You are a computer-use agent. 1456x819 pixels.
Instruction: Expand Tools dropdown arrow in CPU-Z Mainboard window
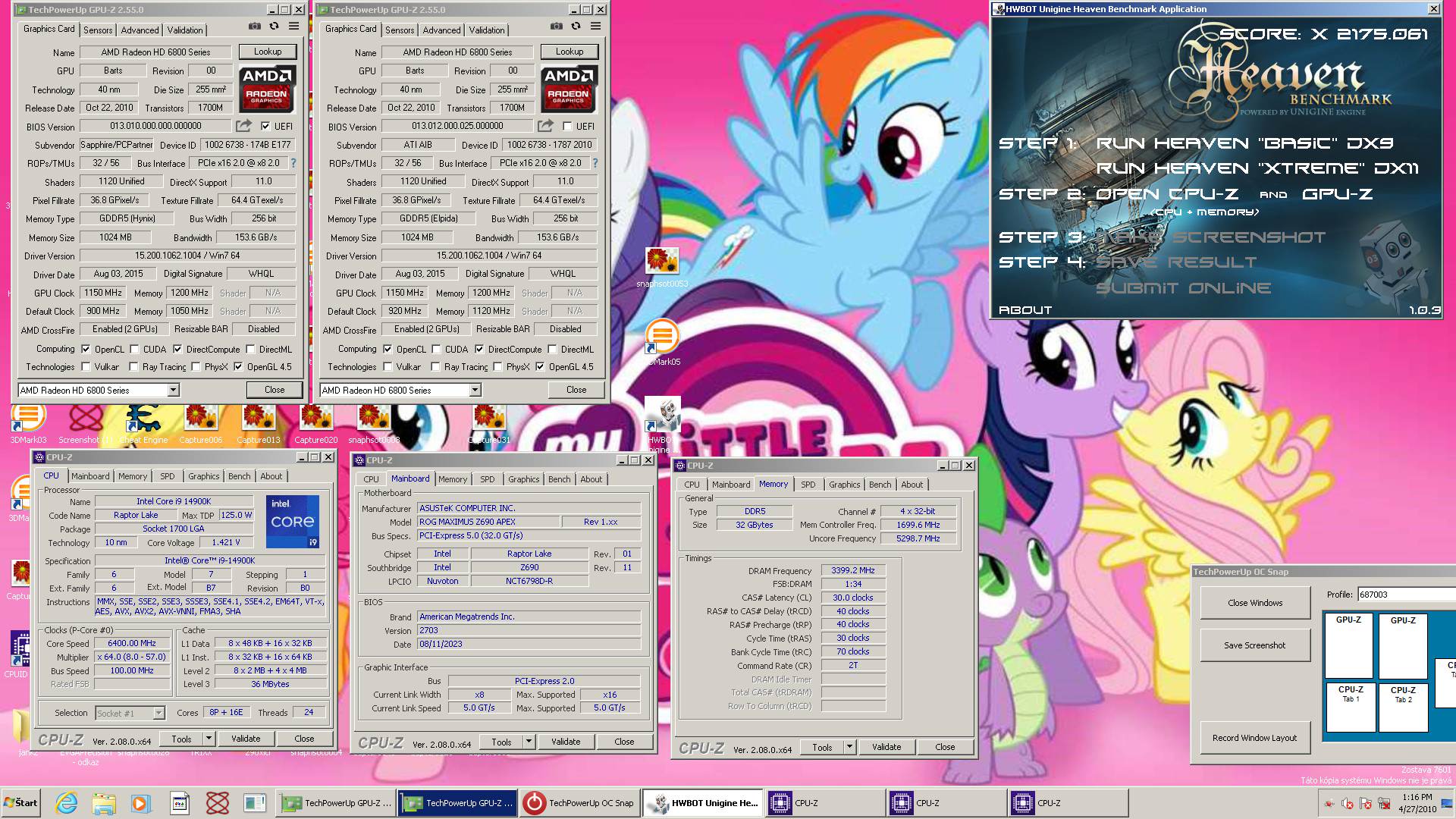click(529, 742)
